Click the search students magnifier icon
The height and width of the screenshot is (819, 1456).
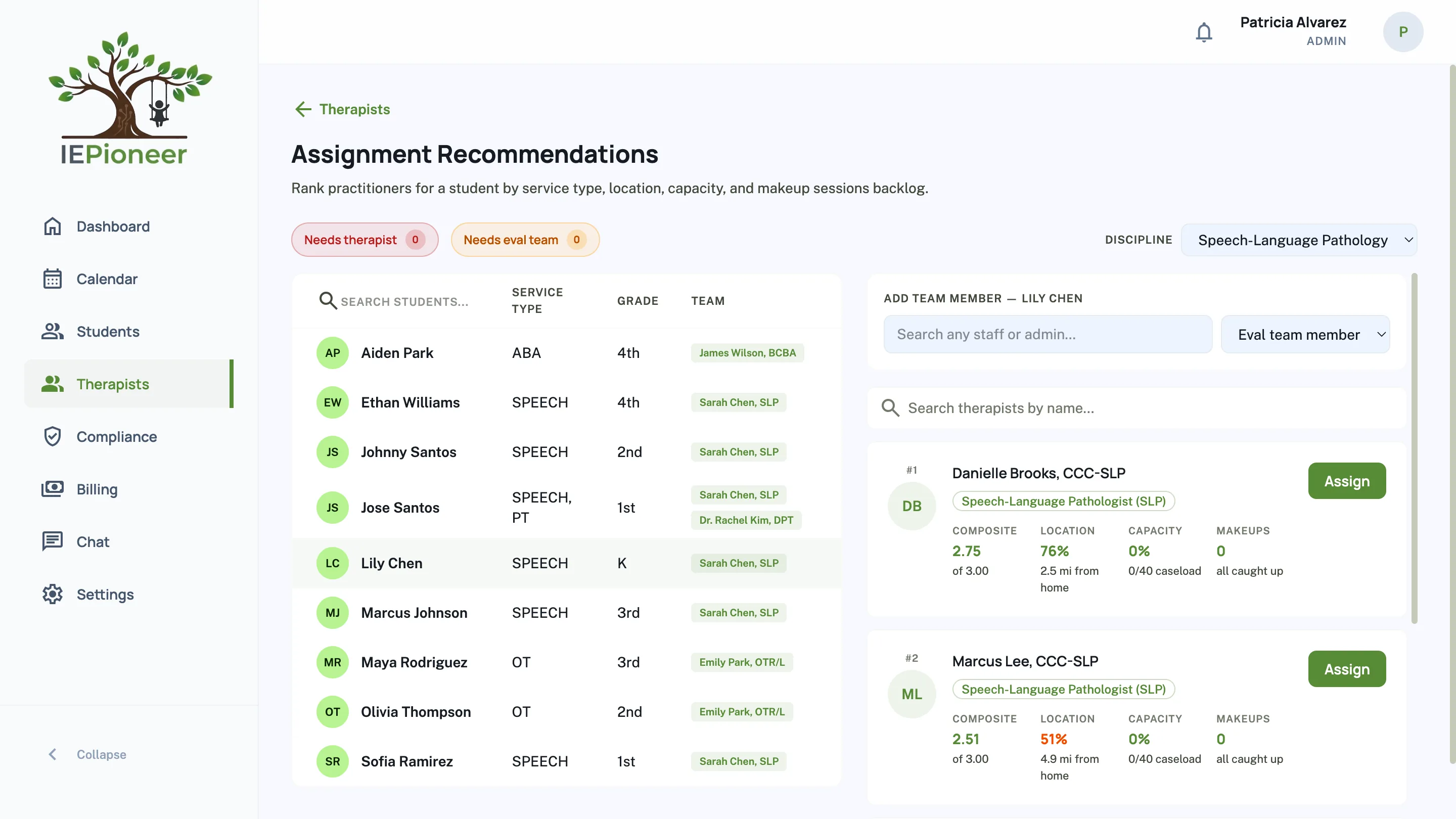click(x=328, y=301)
